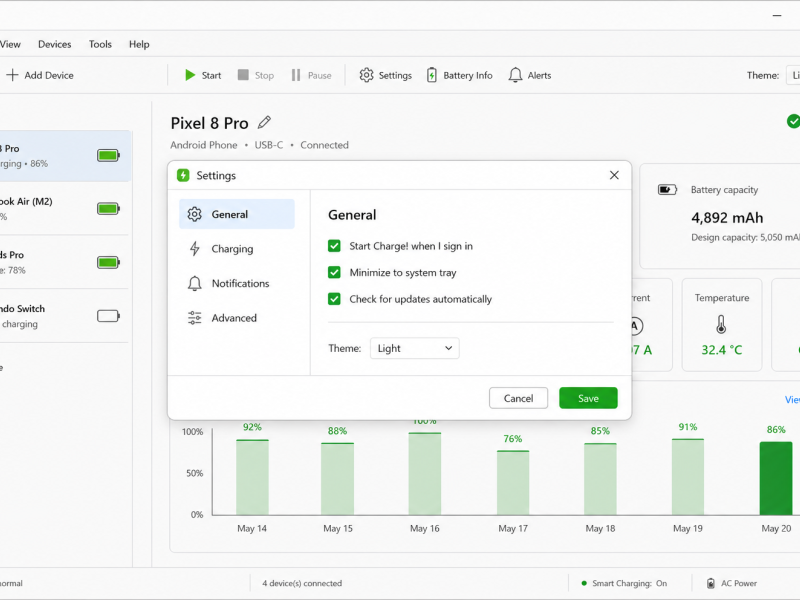Click the plus icon for Add Device
Viewport: 800px width, 600px height.
[x=12, y=76]
